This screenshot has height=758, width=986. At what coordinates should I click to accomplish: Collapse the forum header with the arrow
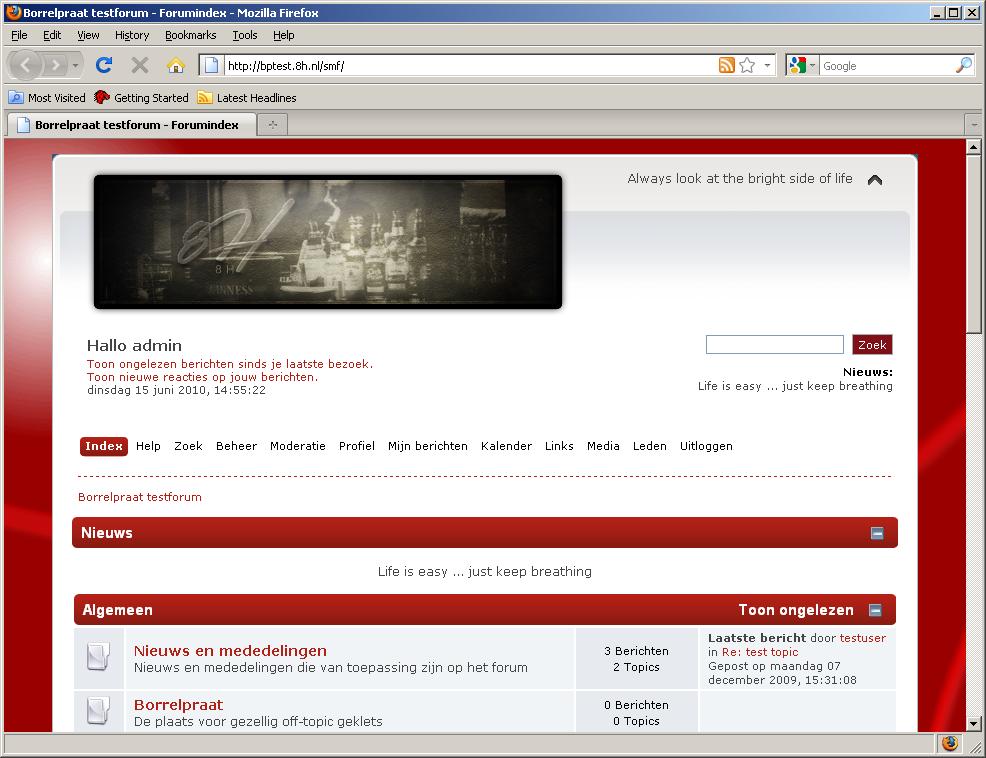pos(875,180)
